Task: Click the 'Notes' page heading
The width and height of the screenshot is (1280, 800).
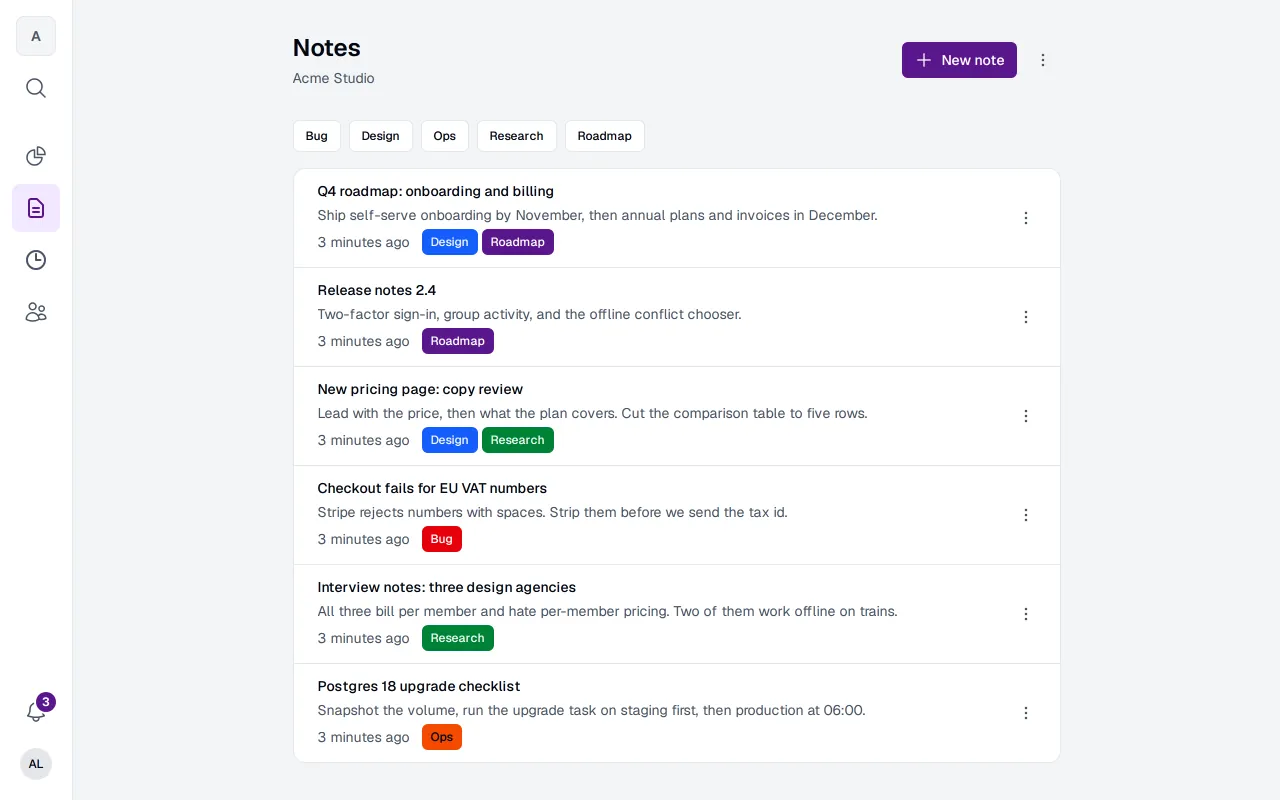Action: pyautogui.click(x=327, y=47)
